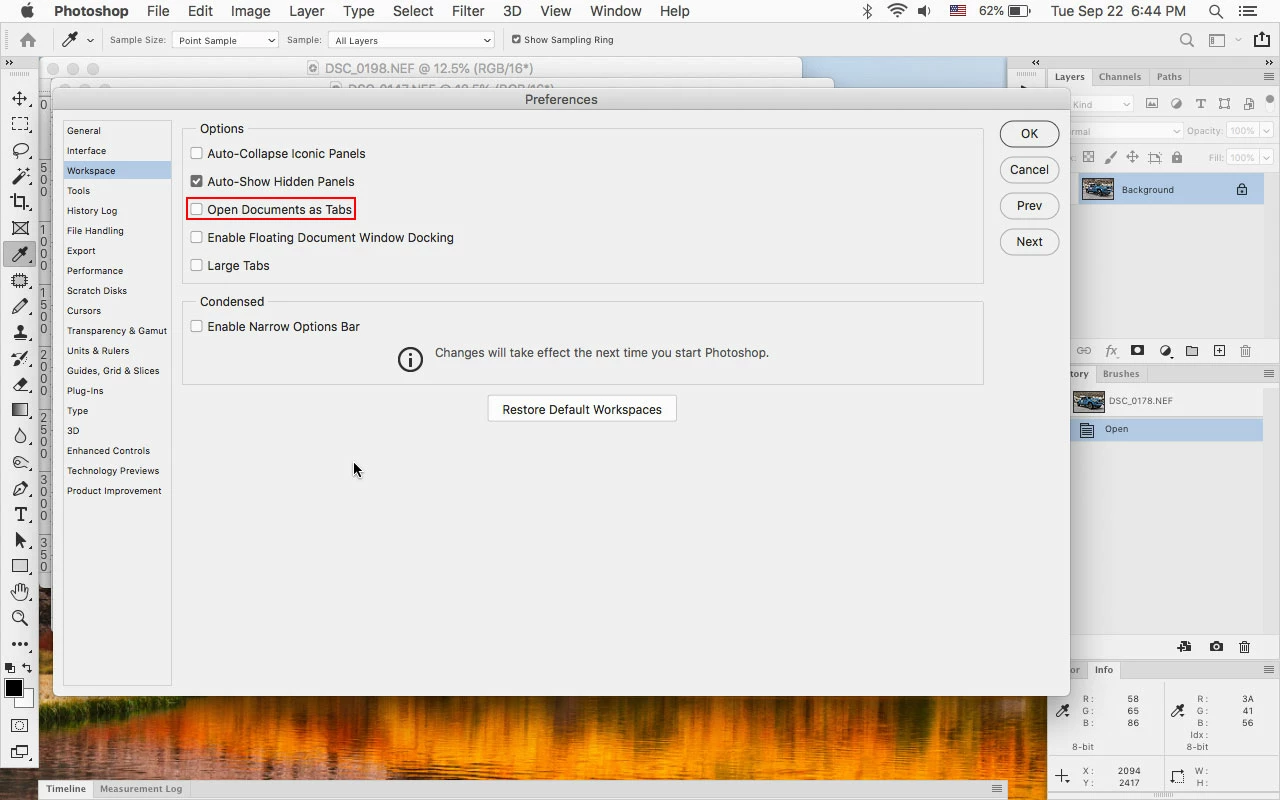
Task: Select the History Brush tool
Action: pyautogui.click(x=19, y=358)
